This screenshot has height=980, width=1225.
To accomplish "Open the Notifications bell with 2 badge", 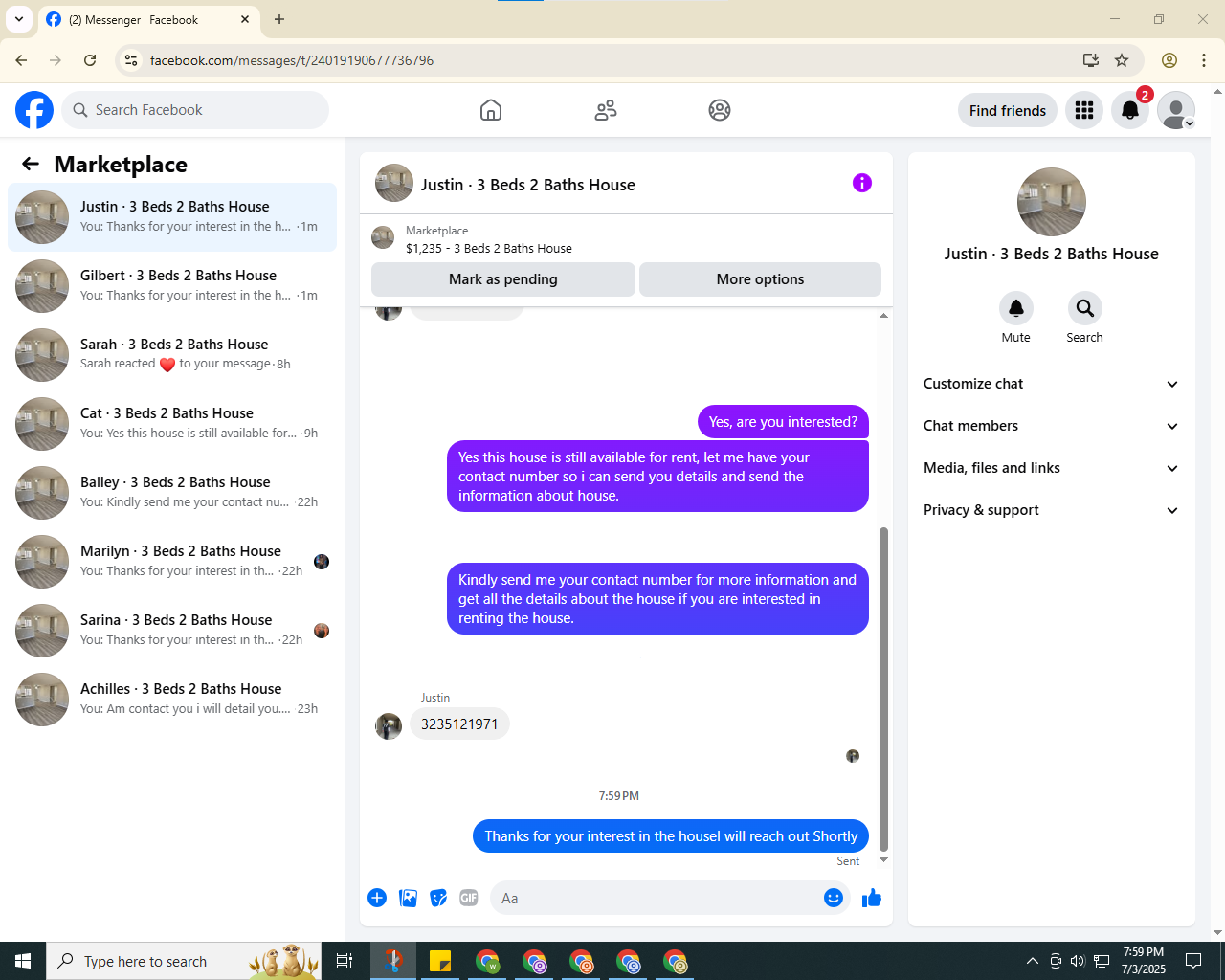I will tap(1130, 110).
